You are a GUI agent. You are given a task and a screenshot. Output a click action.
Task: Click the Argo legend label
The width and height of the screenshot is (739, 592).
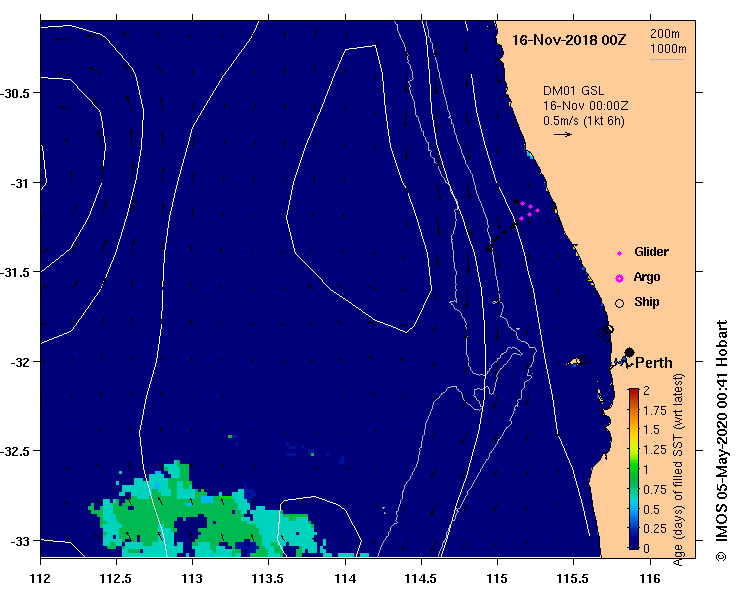(x=646, y=277)
